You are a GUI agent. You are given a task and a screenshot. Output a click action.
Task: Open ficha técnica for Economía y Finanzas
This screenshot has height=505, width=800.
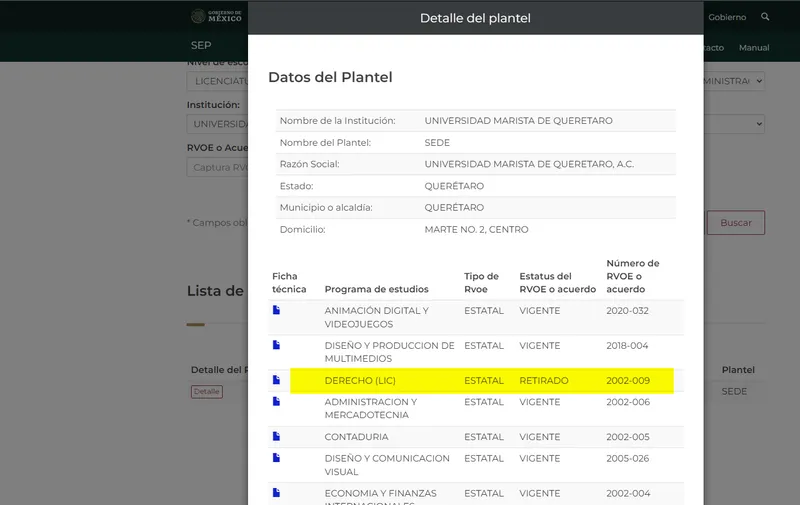[x=276, y=493]
